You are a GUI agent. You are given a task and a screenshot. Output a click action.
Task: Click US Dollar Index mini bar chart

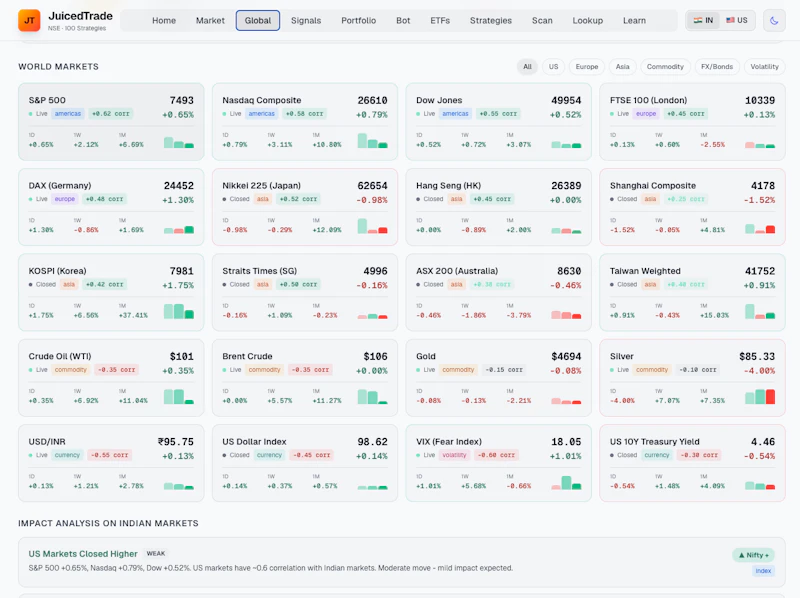click(372, 488)
